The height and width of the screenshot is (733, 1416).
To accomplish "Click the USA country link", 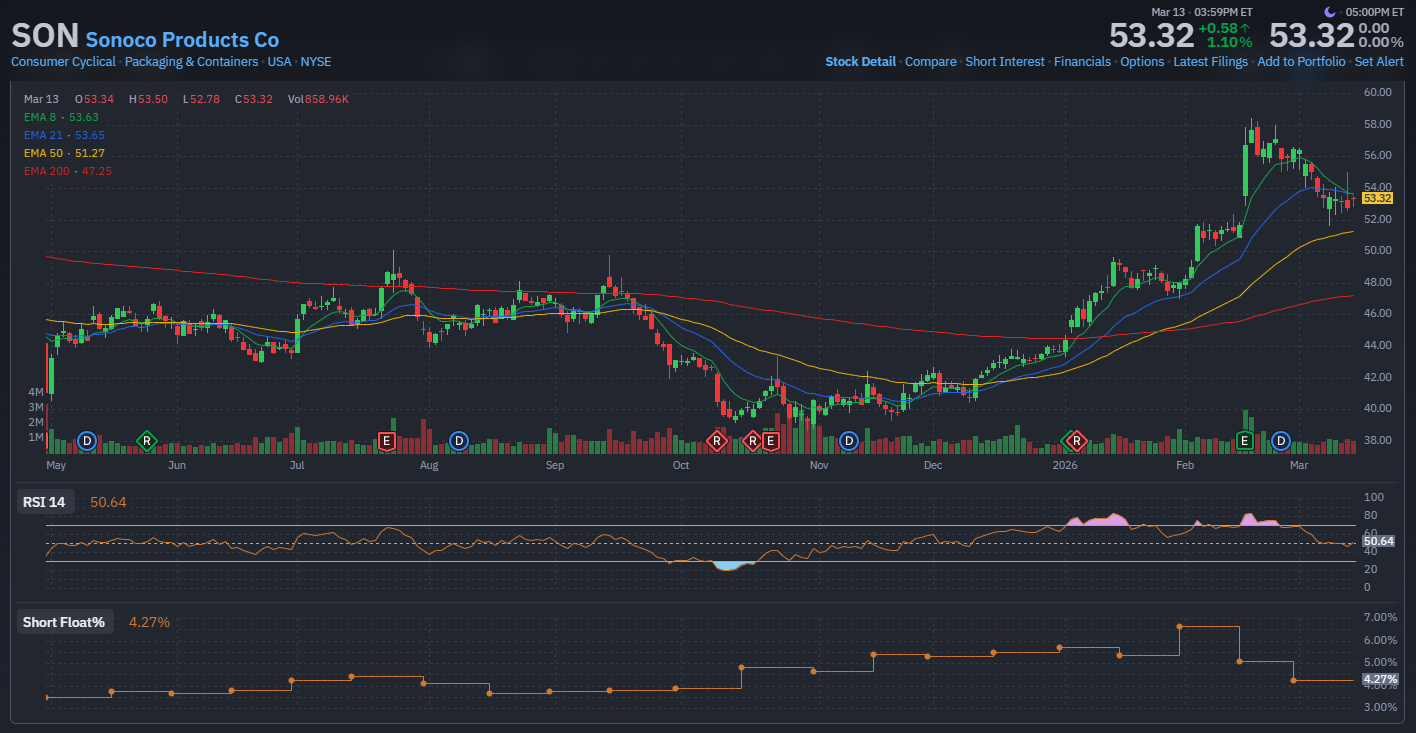I will (279, 61).
